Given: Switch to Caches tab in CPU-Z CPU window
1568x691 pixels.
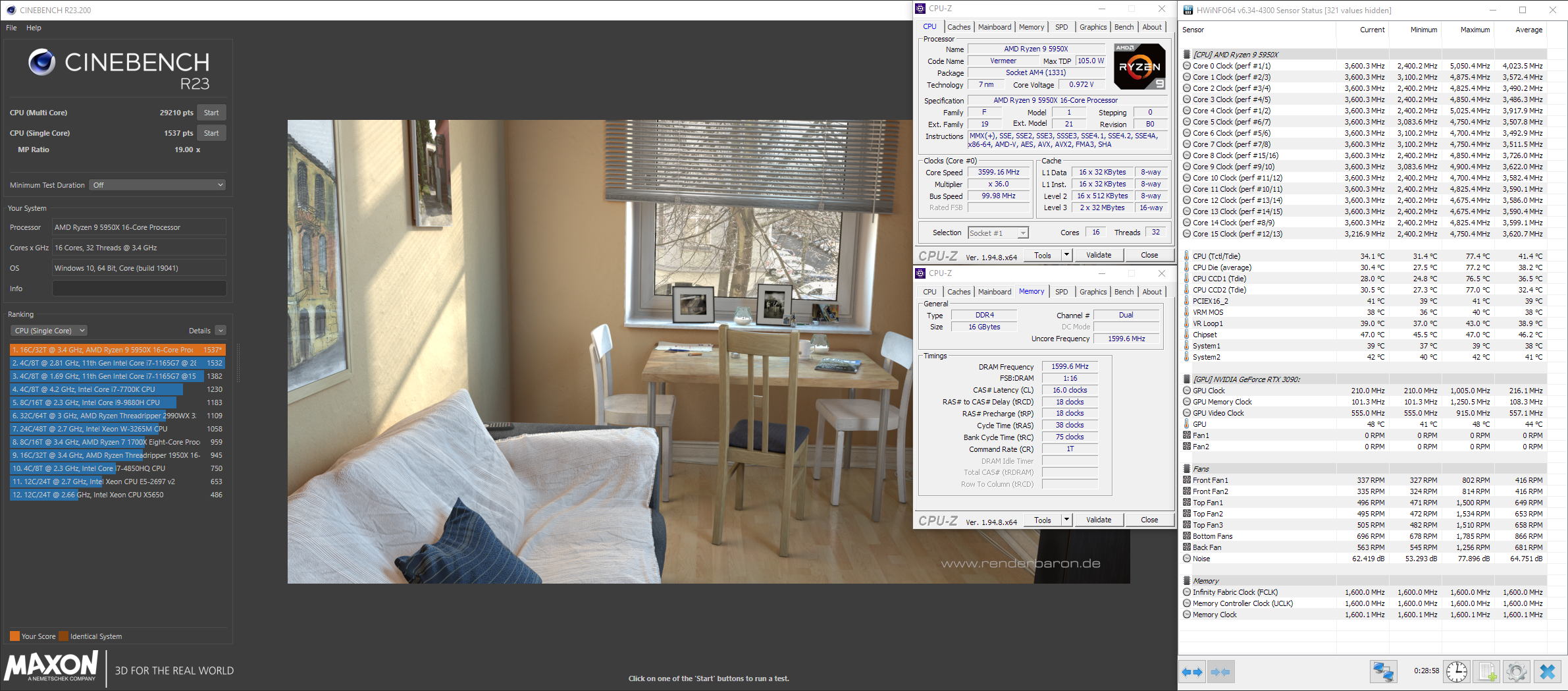Looking at the screenshot, I should (x=958, y=27).
